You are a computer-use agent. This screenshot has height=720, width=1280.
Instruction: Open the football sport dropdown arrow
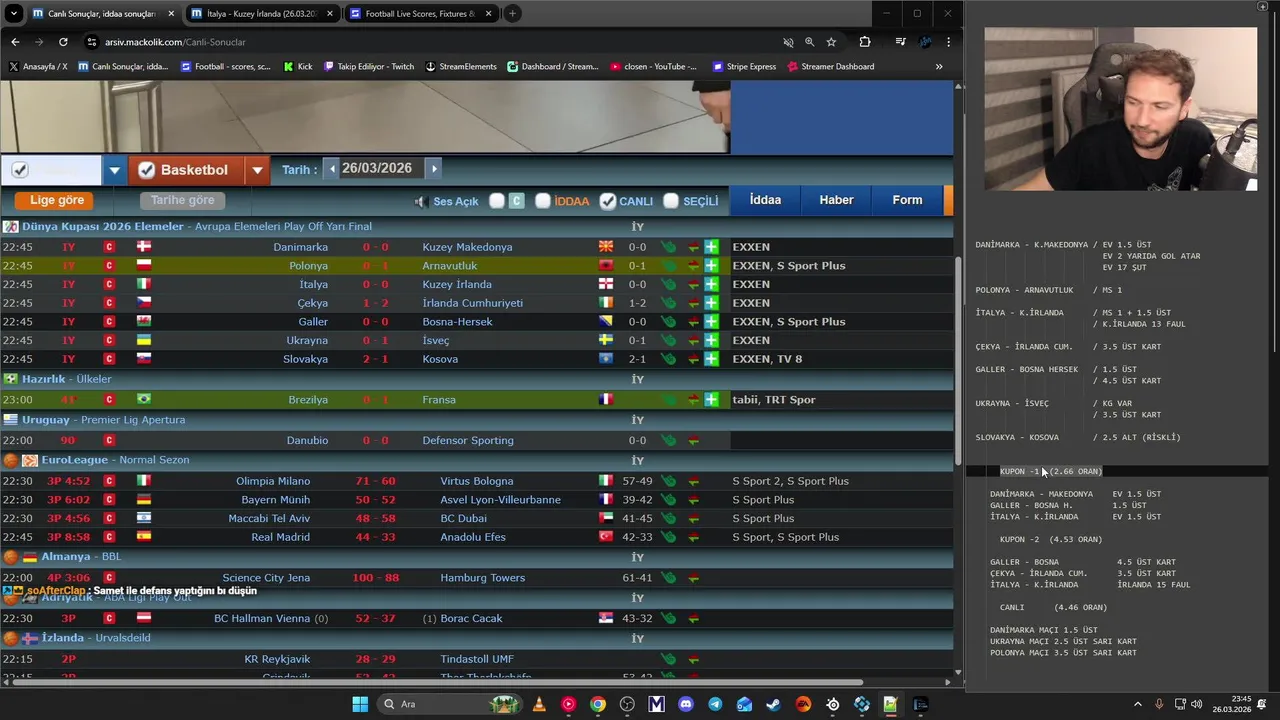tap(114, 170)
